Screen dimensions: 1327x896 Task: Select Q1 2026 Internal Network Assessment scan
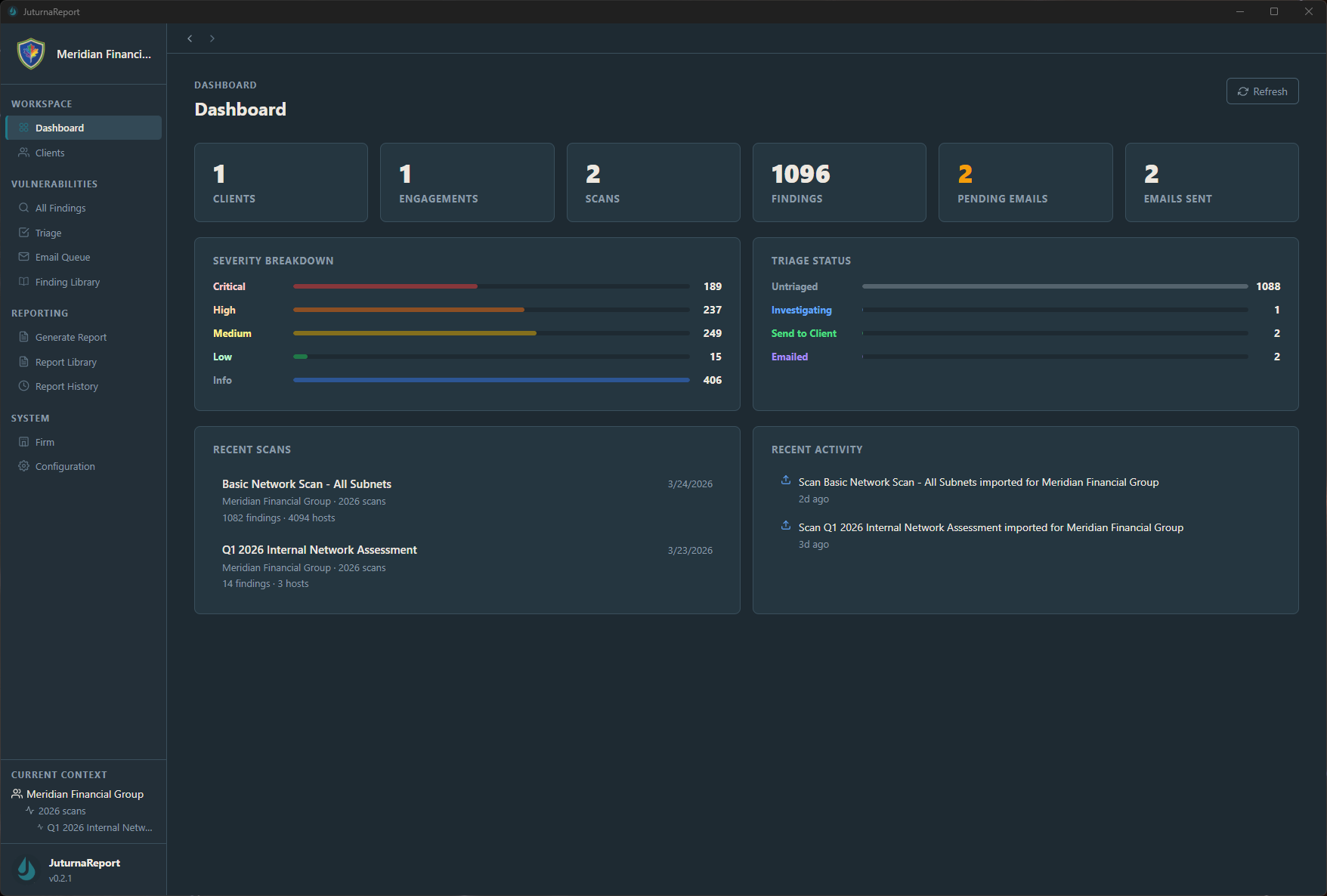tap(319, 550)
